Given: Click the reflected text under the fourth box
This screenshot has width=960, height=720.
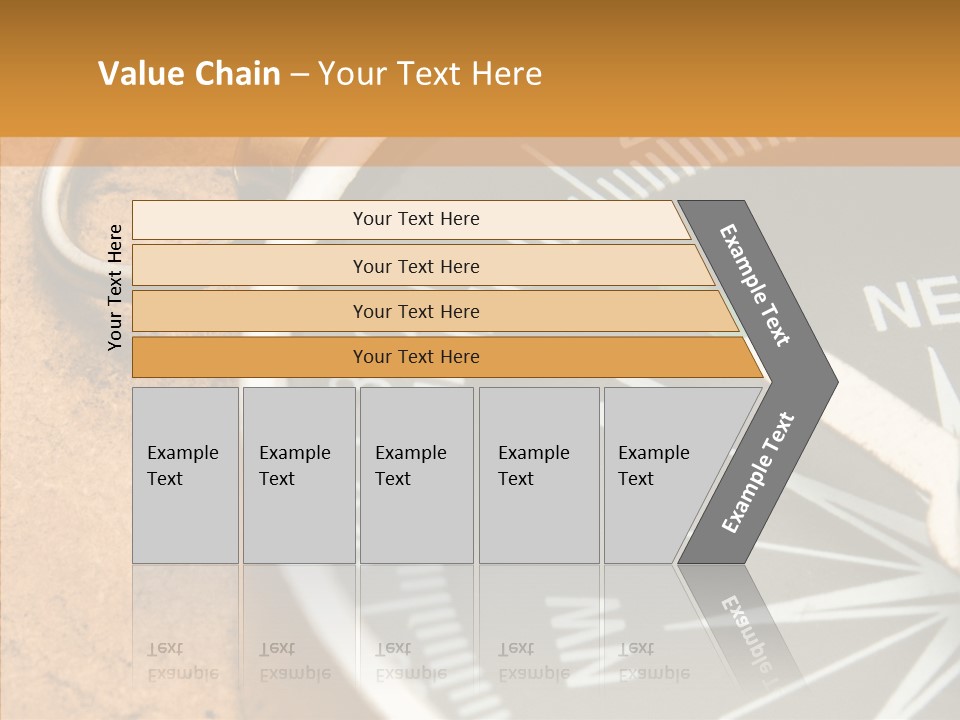Looking at the screenshot, I should pos(533,661).
